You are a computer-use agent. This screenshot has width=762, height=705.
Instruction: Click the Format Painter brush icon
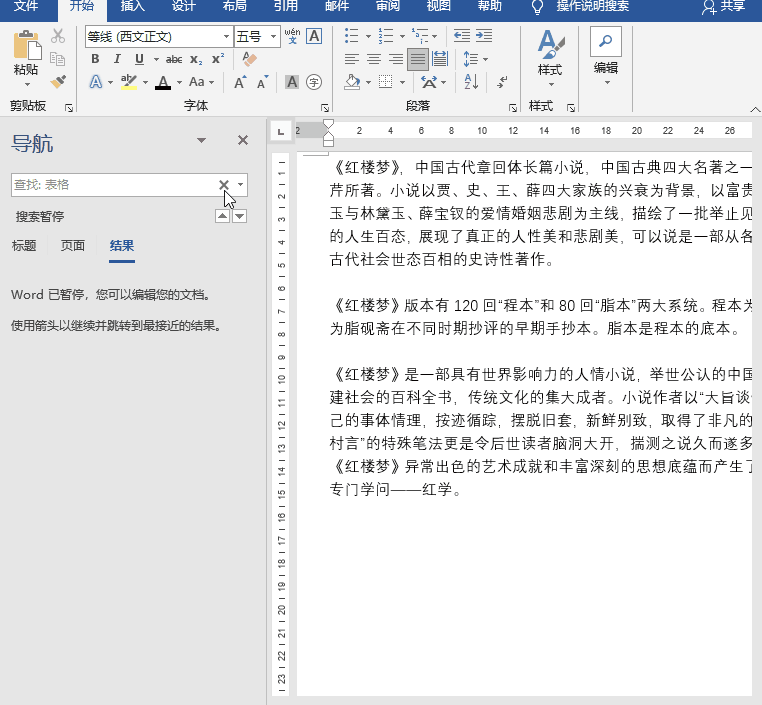[x=58, y=82]
